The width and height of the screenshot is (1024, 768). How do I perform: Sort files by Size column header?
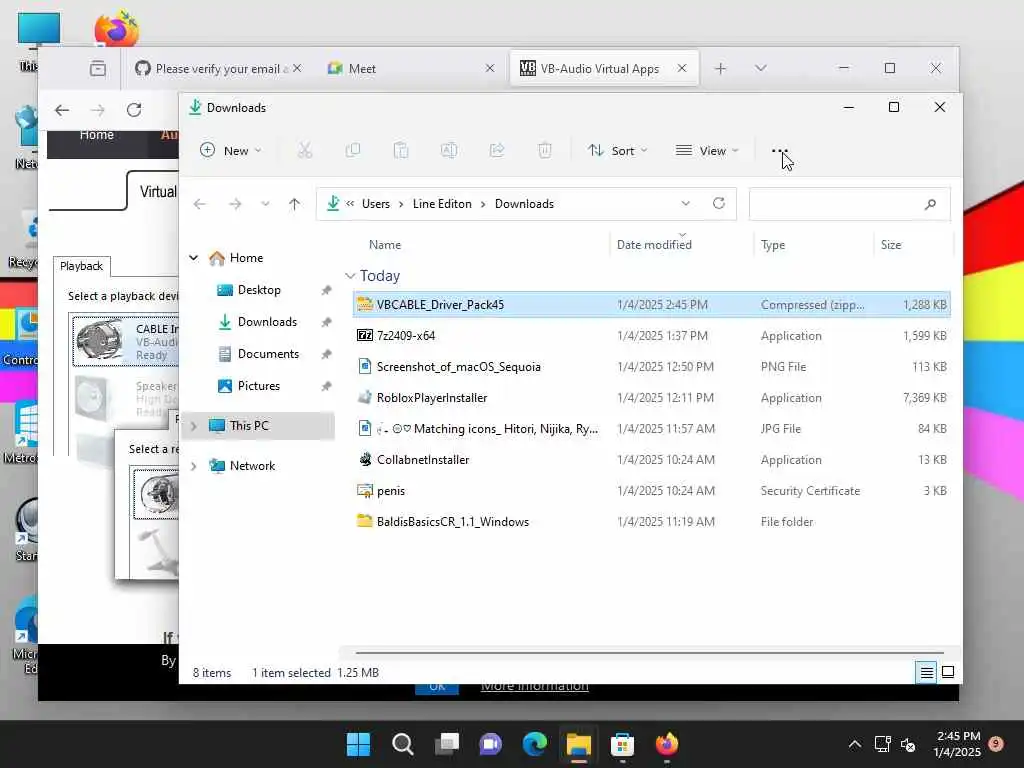(x=891, y=245)
